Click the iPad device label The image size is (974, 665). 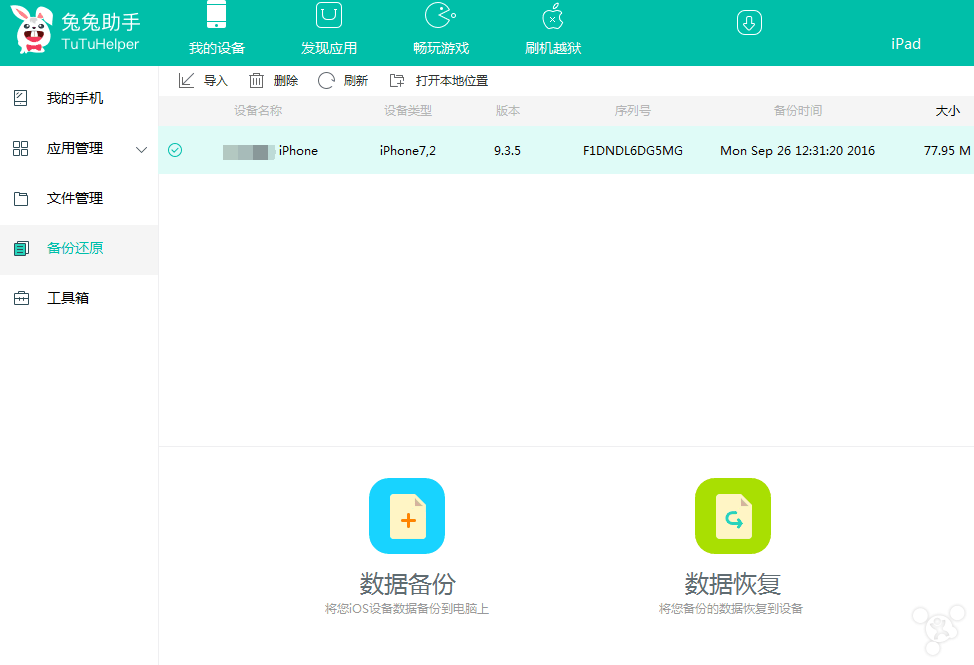906,44
